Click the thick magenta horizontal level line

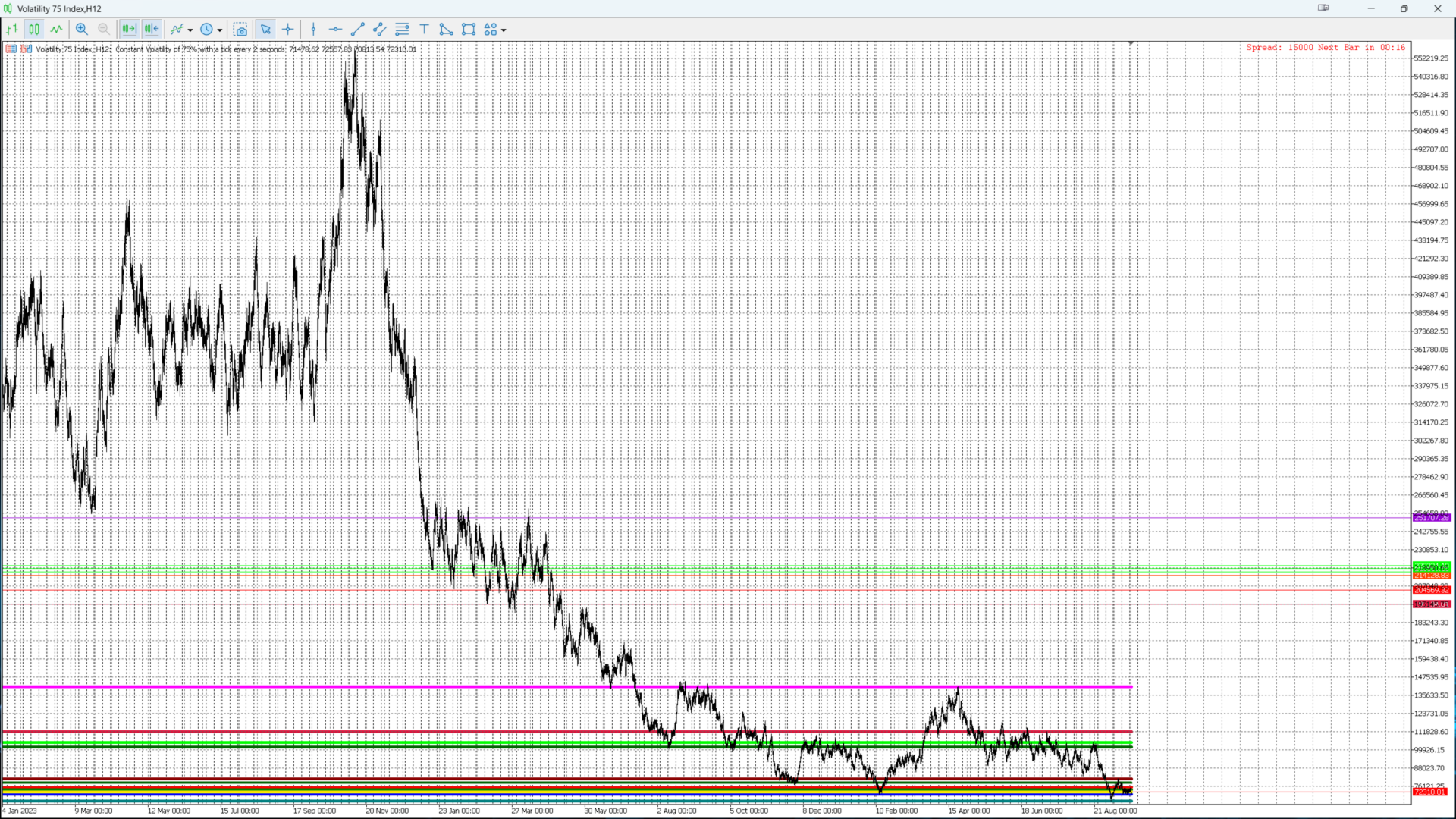[531, 686]
